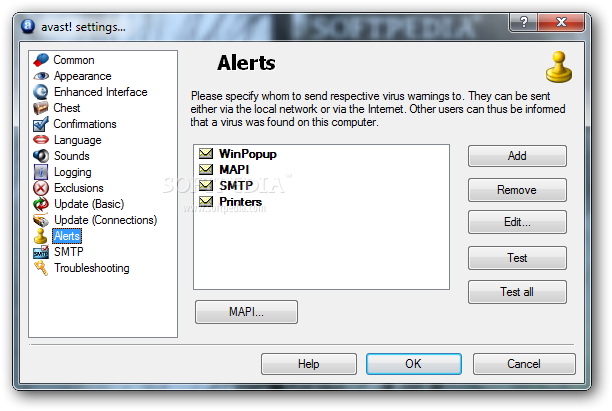Click the avast! logo in title bar

coord(28,26)
